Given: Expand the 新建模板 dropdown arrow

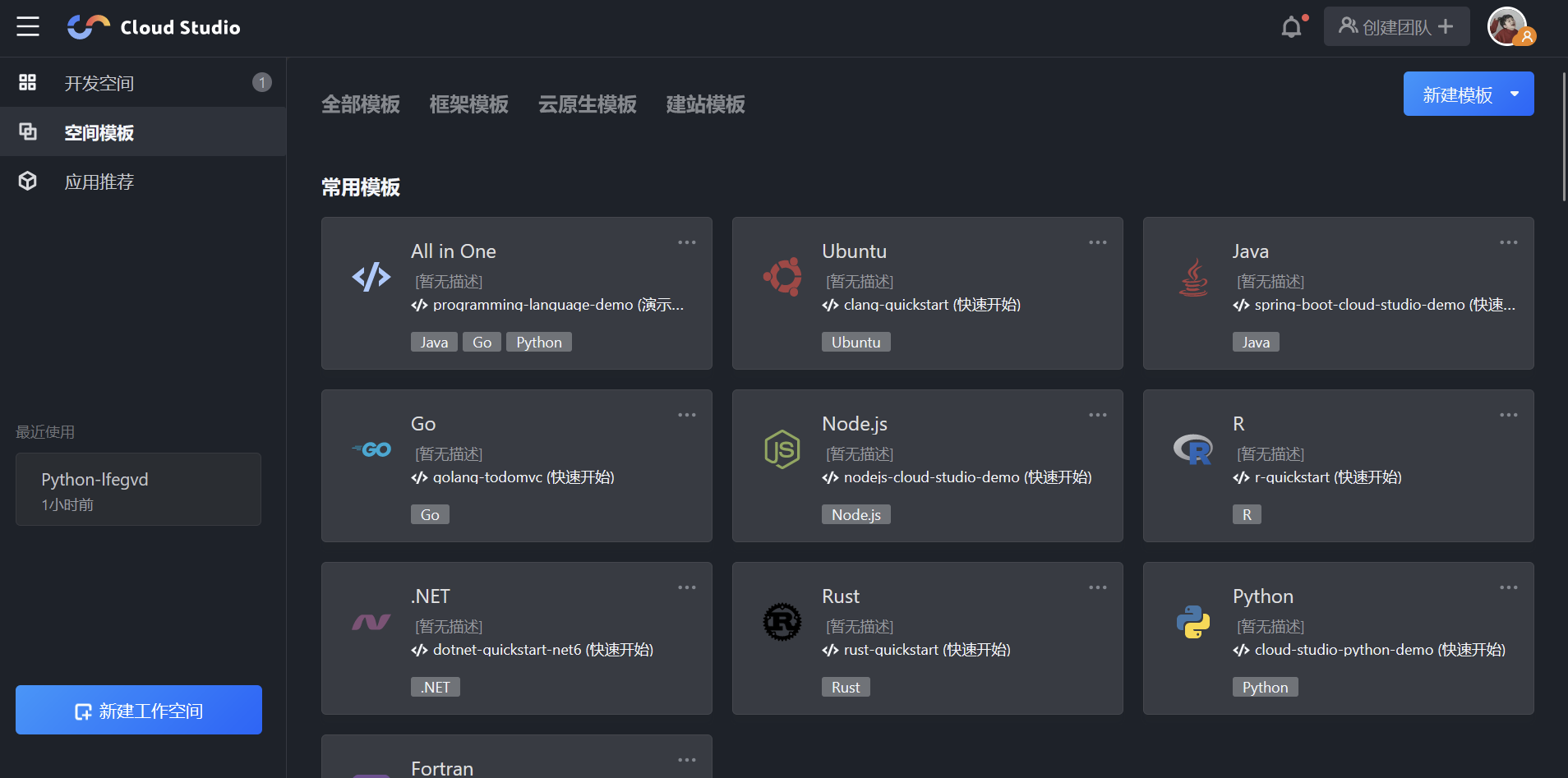Looking at the screenshot, I should (x=1515, y=94).
